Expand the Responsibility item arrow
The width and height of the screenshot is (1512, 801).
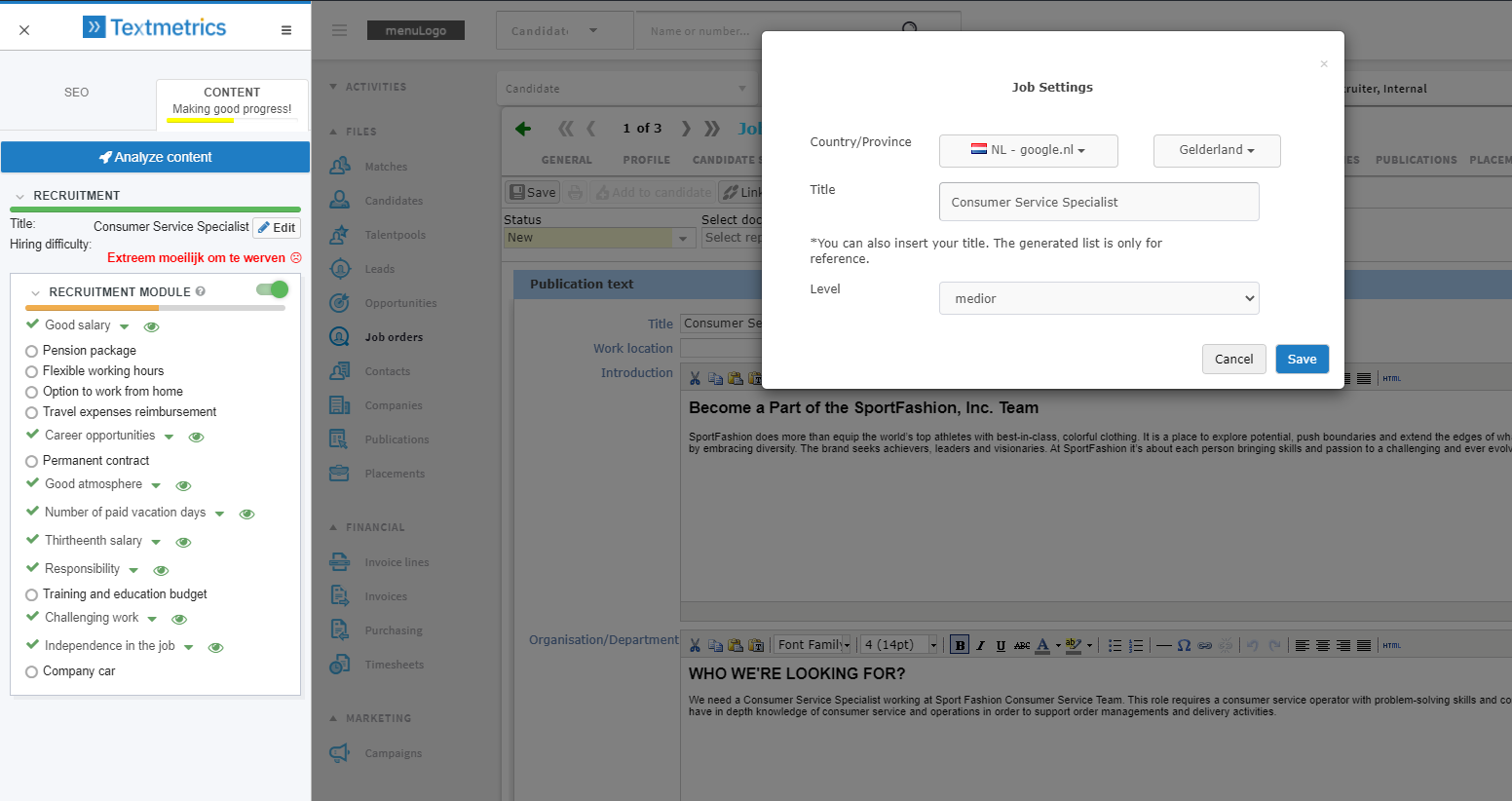pyautogui.click(x=133, y=570)
